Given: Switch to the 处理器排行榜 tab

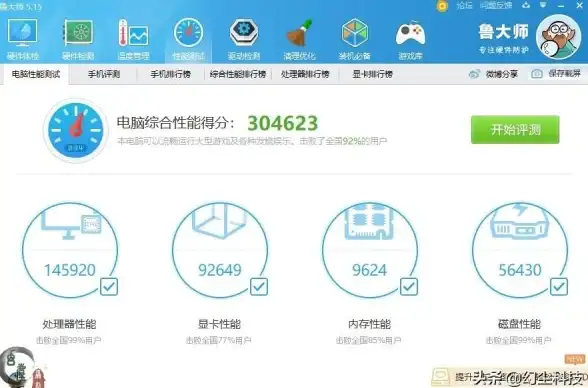Looking at the screenshot, I should (x=305, y=74).
